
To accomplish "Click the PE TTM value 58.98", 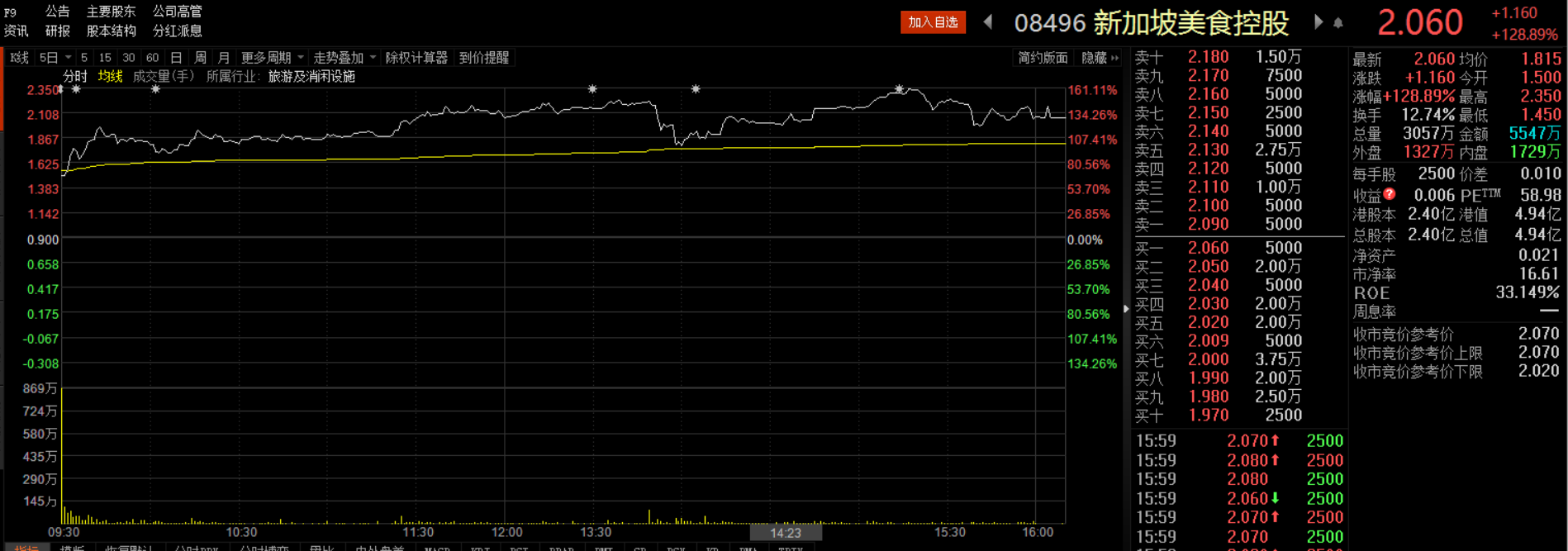I will (x=1541, y=195).
